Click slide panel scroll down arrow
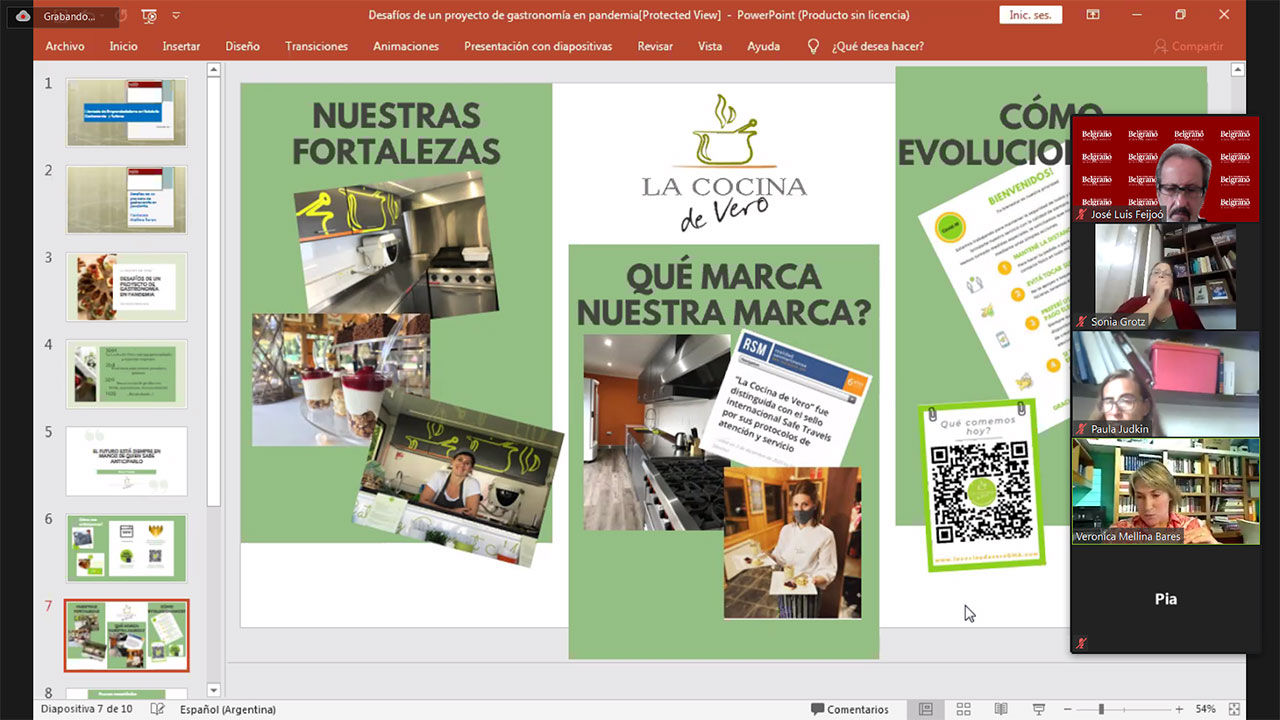The width and height of the screenshot is (1280, 720). click(x=213, y=690)
